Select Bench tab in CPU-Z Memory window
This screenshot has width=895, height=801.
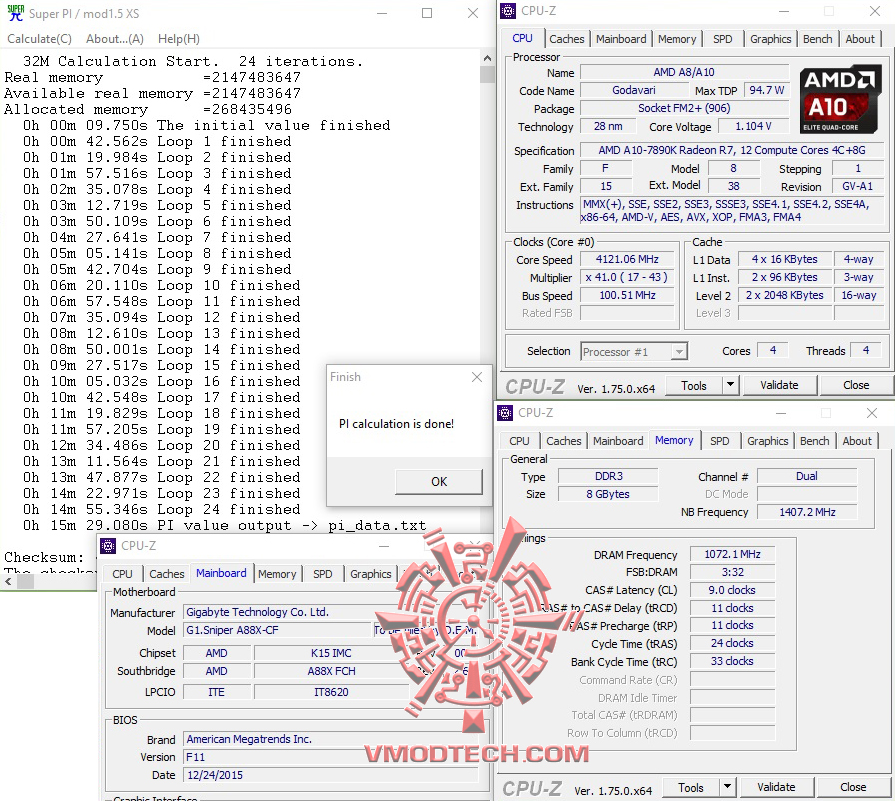point(815,441)
